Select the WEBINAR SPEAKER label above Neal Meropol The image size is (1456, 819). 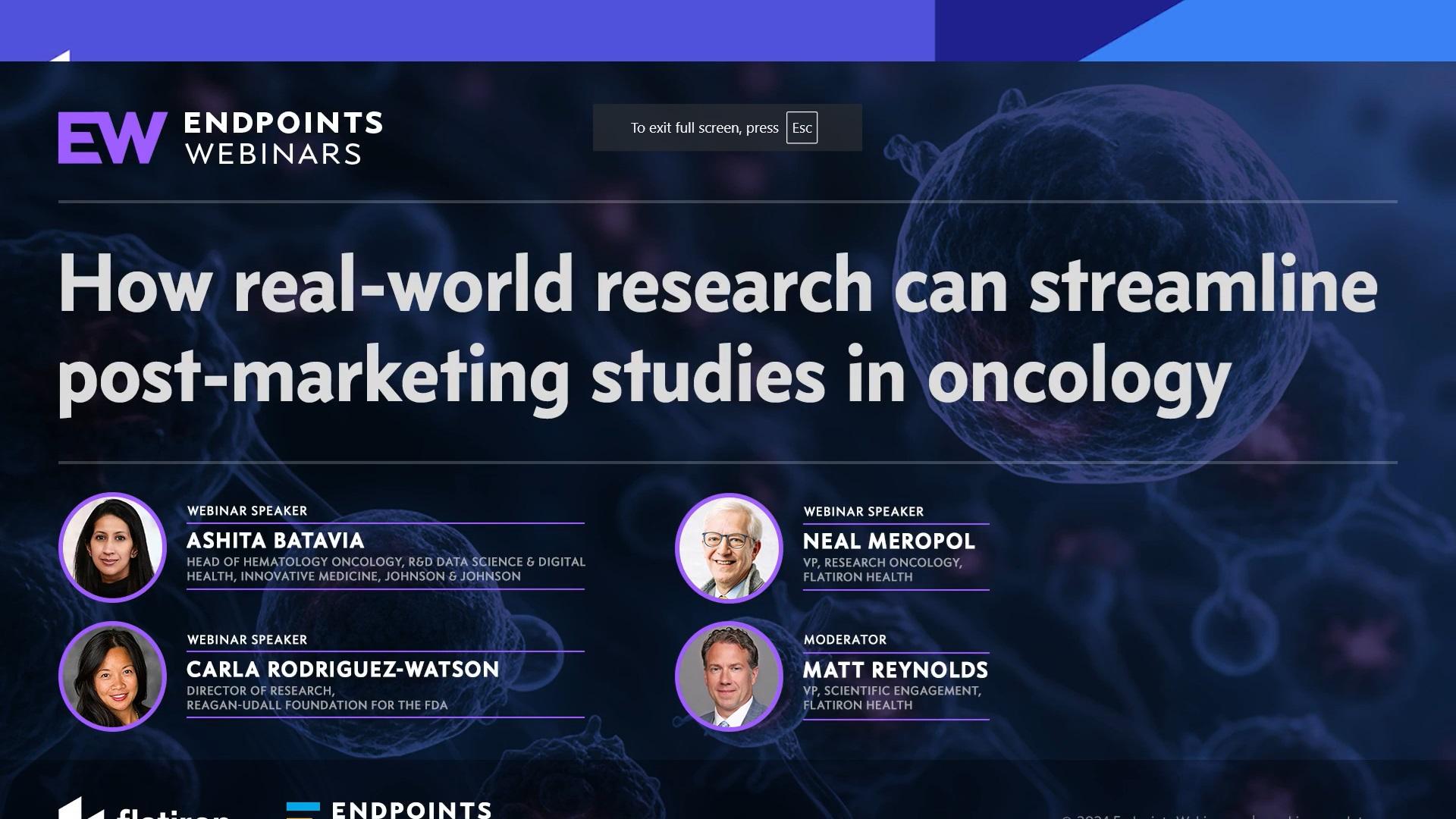pyautogui.click(x=864, y=511)
